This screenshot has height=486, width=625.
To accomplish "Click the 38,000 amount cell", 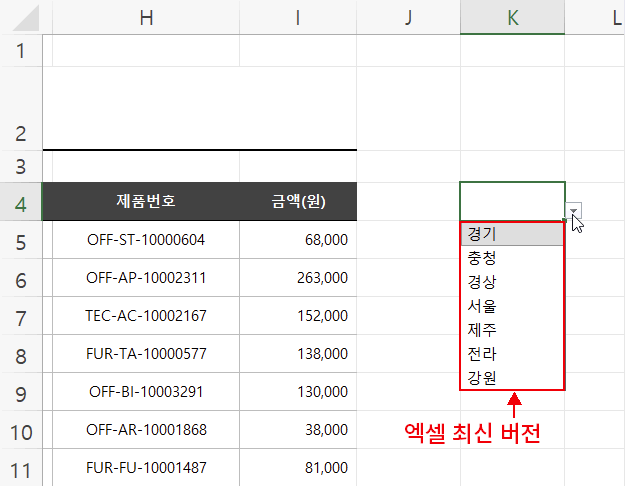I will (x=298, y=429).
